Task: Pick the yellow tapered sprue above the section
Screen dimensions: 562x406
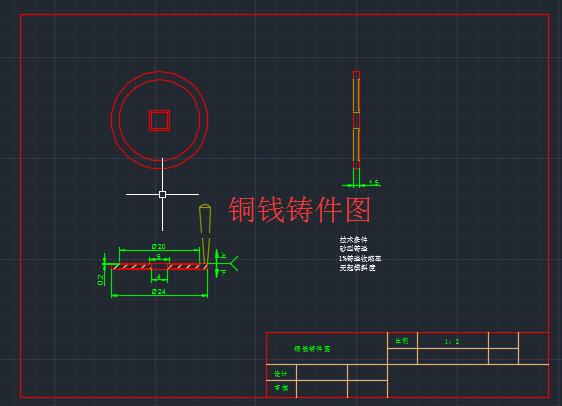Action: coord(205,233)
